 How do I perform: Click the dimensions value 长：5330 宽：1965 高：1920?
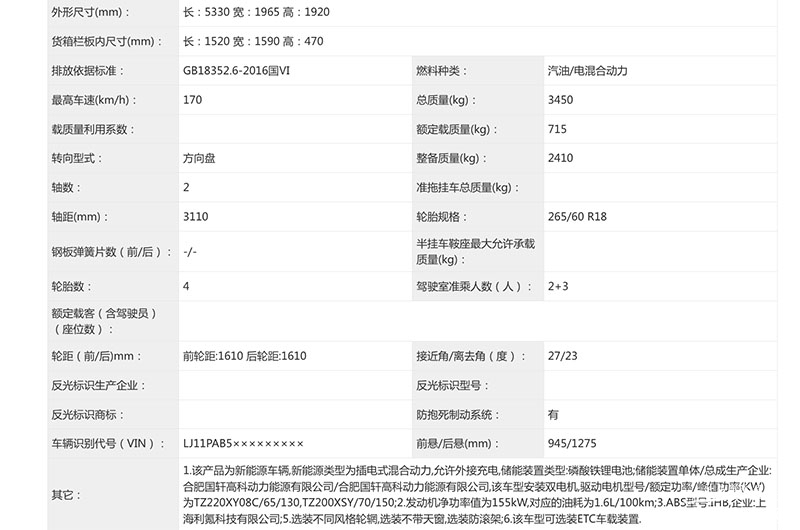(x=256, y=12)
